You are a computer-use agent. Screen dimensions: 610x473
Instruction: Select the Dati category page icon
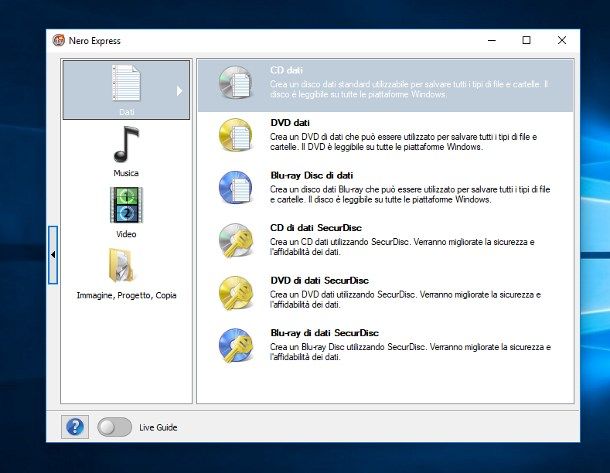(126, 83)
